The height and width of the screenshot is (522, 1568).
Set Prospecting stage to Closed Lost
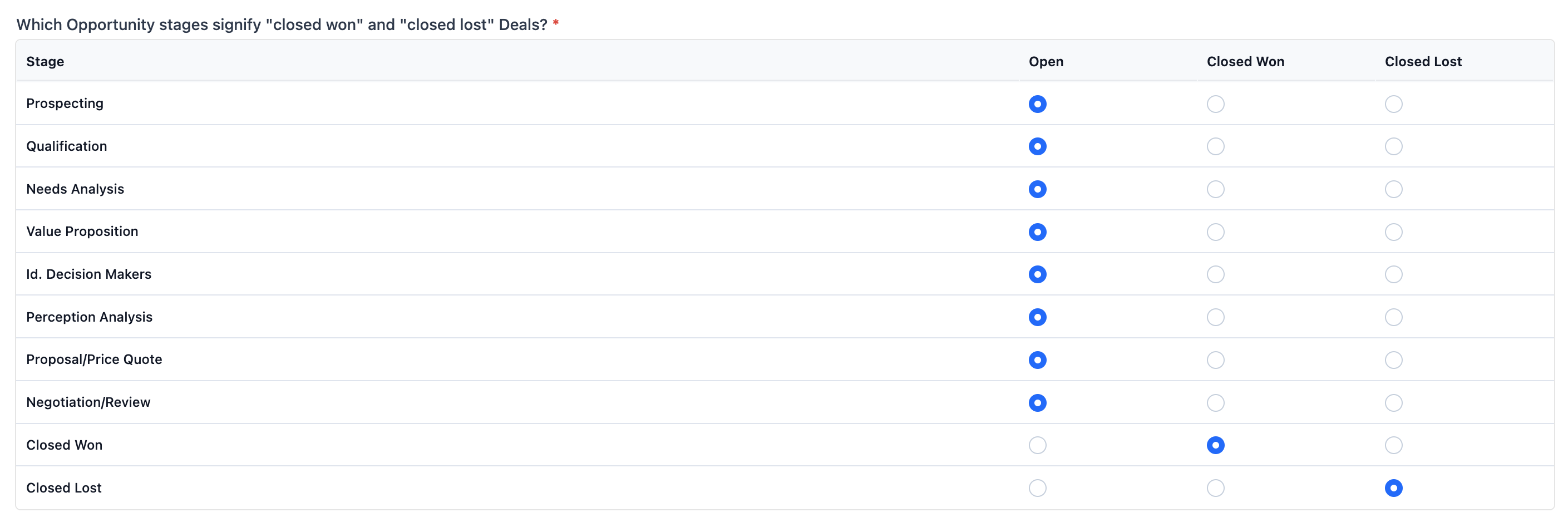point(1393,104)
